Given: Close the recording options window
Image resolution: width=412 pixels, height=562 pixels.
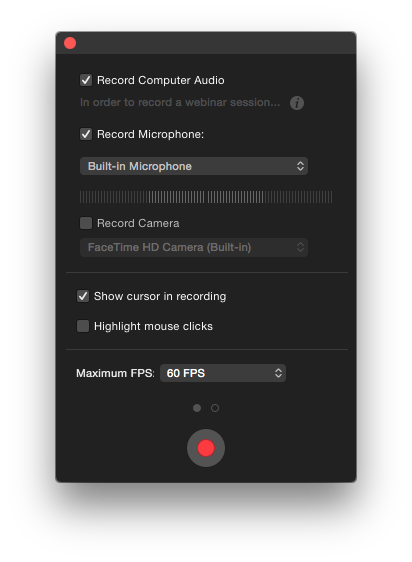Looking at the screenshot, I should [70, 43].
